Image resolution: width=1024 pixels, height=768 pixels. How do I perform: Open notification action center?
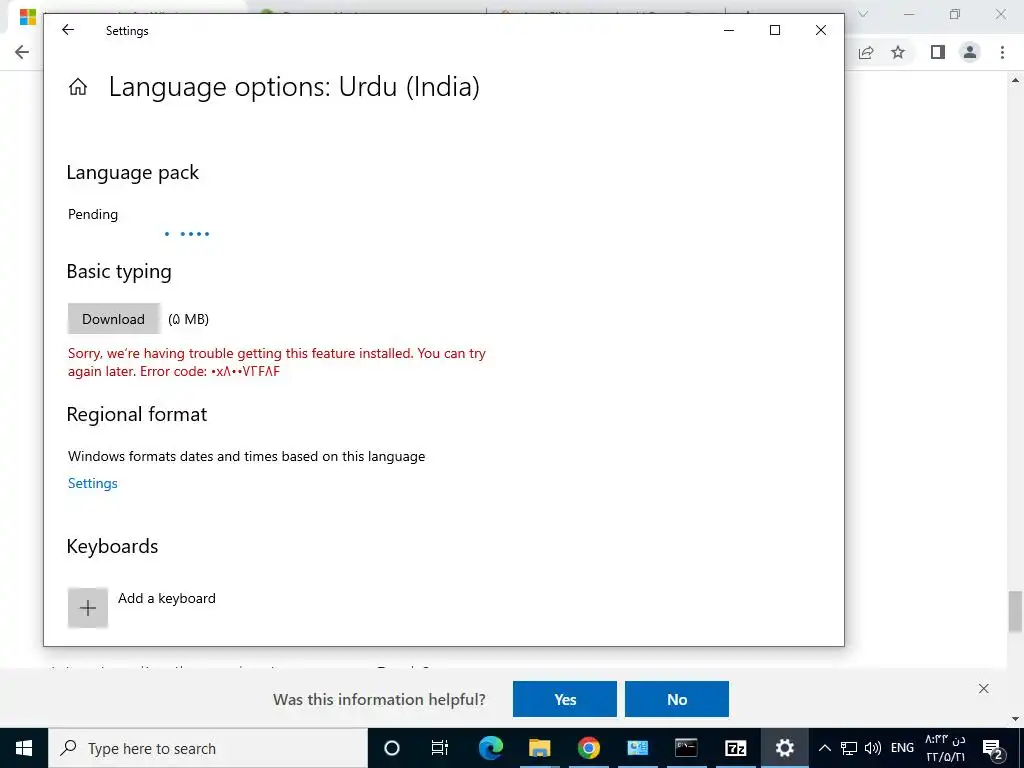[x=993, y=748]
